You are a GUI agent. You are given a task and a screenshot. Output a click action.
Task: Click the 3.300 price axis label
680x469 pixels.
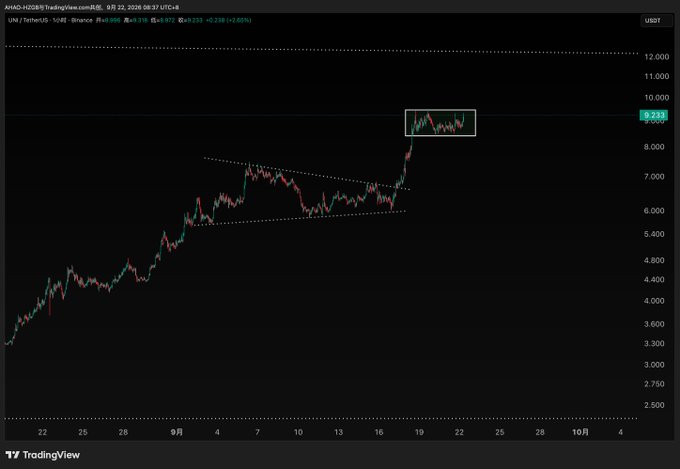coord(654,343)
